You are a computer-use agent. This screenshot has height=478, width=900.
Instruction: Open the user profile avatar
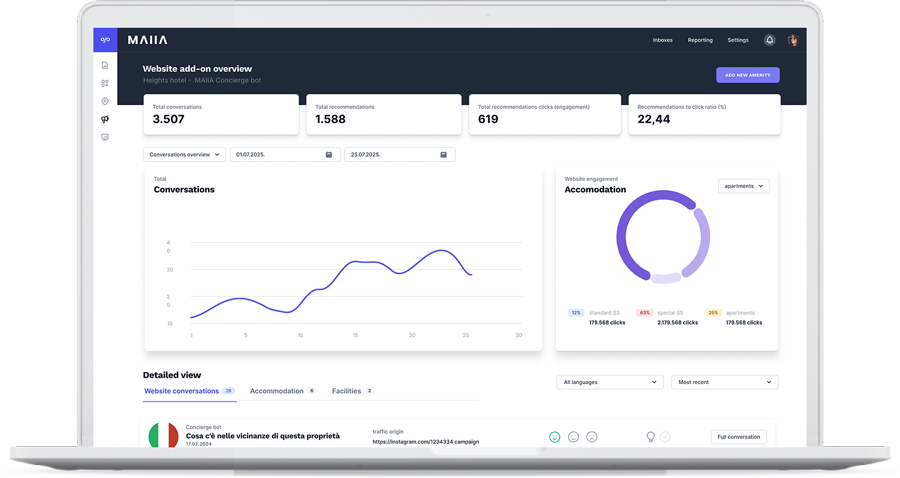point(792,40)
